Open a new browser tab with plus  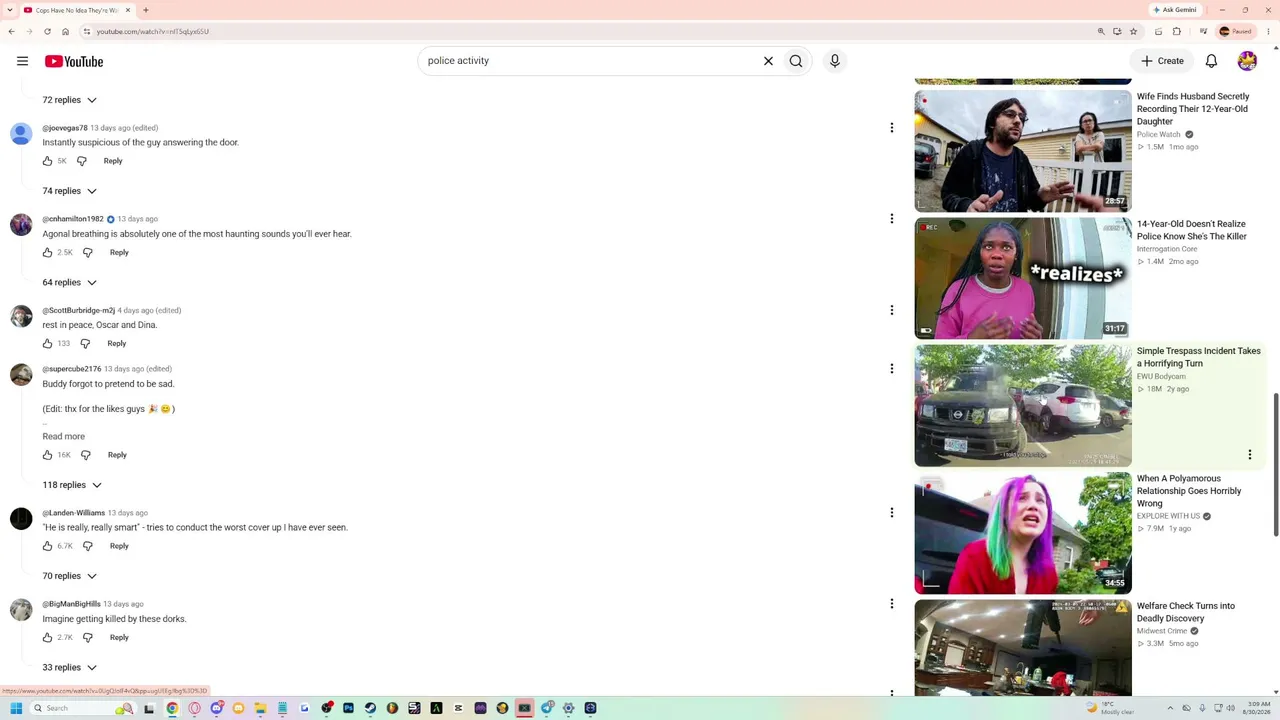tap(146, 10)
